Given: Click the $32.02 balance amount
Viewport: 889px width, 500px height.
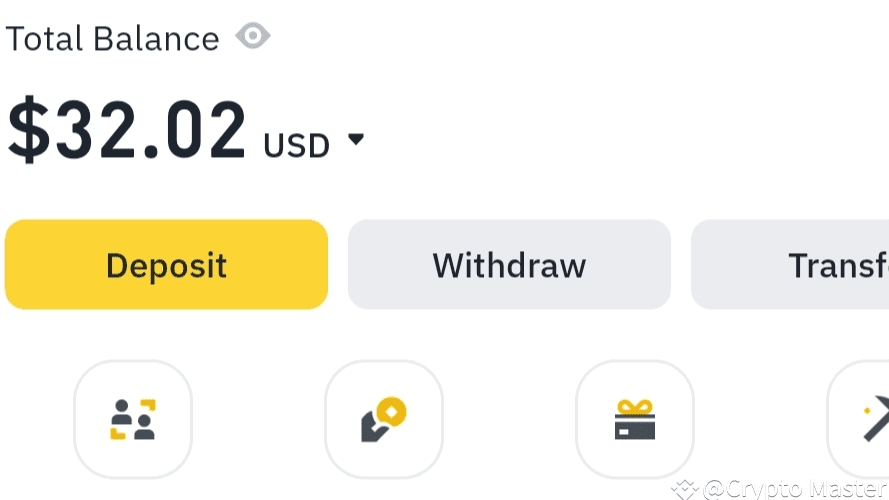Looking at the screenshot, I should click(x=127, y=130).
